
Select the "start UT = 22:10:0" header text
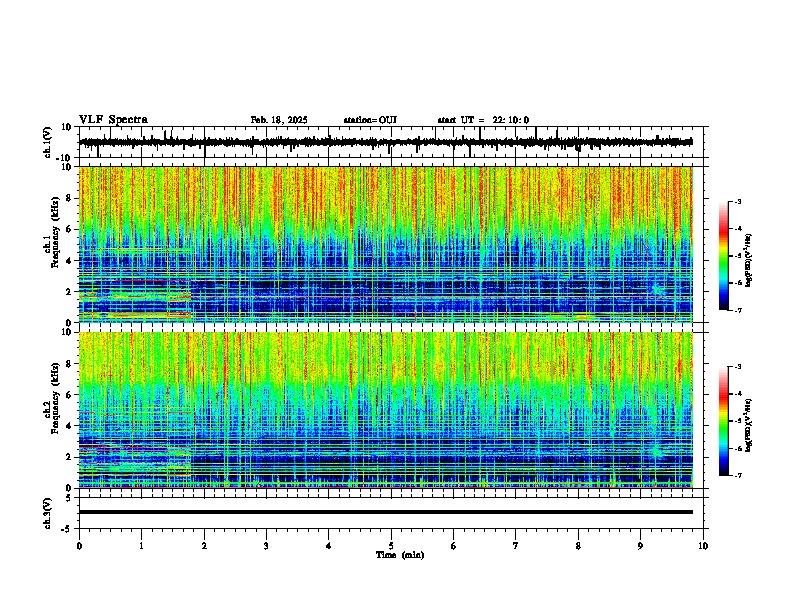point(483,120)
